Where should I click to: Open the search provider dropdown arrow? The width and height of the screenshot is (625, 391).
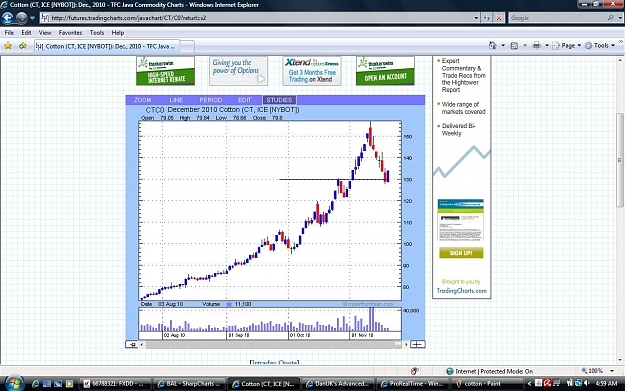click(x=620, y=18)
